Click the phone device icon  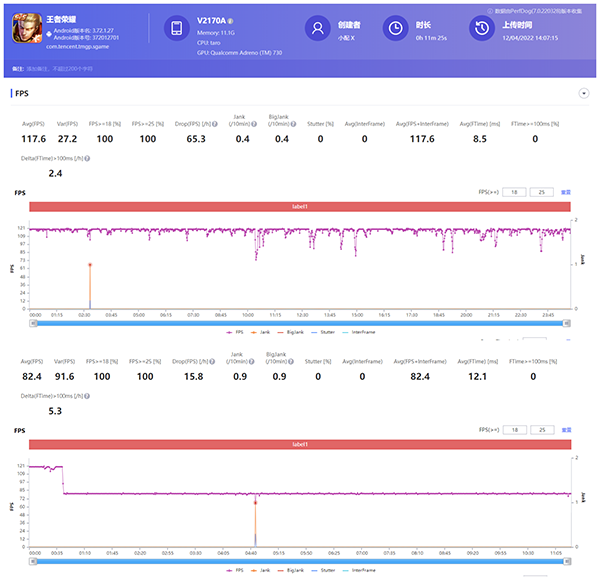pos(175,30)
